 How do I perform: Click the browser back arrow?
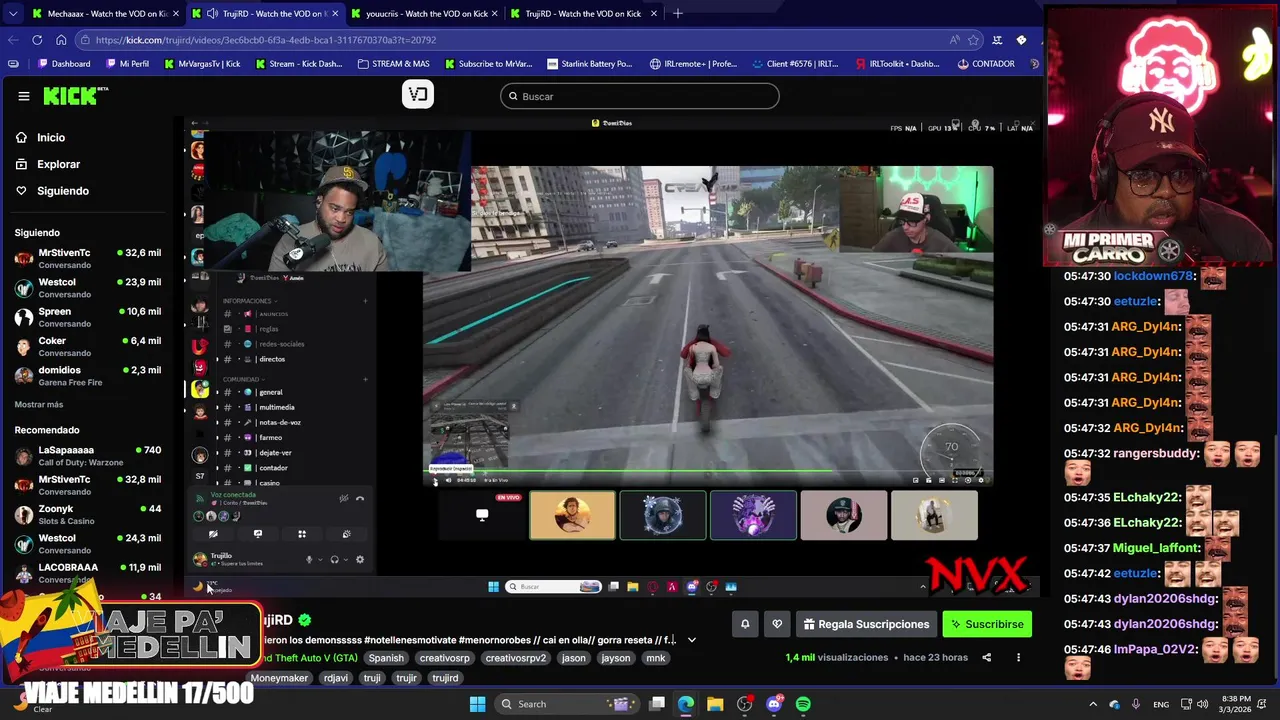coord(13,40)
